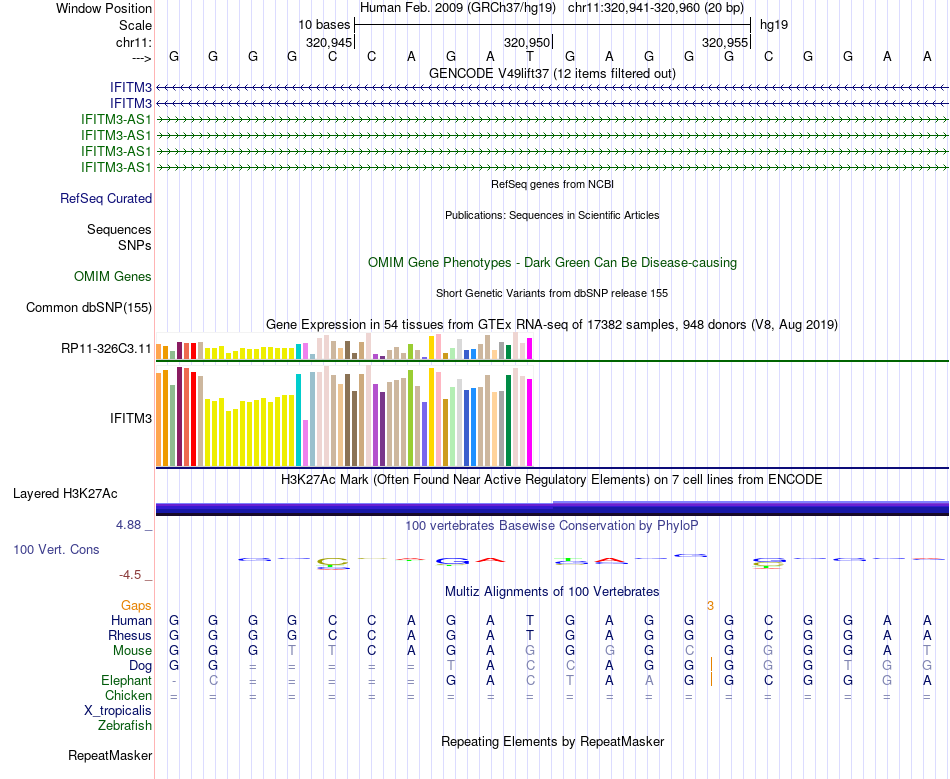The height and width of the screenshot is (779, 950).
Task: Open the OMIM Genes track label
Action: pos(113,277)
